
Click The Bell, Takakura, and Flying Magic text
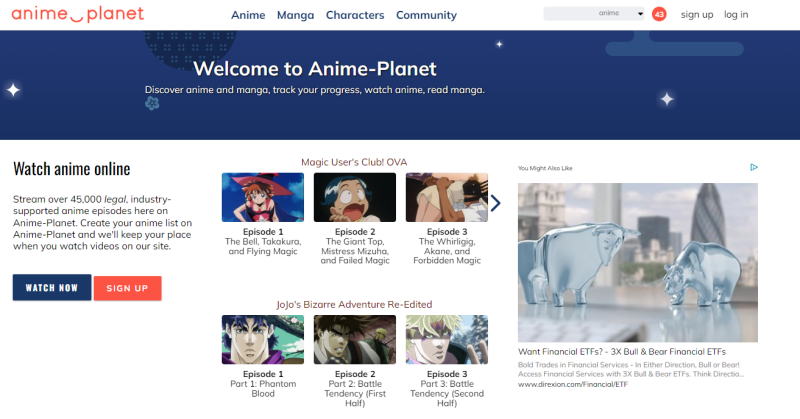[x=263, y=247]
